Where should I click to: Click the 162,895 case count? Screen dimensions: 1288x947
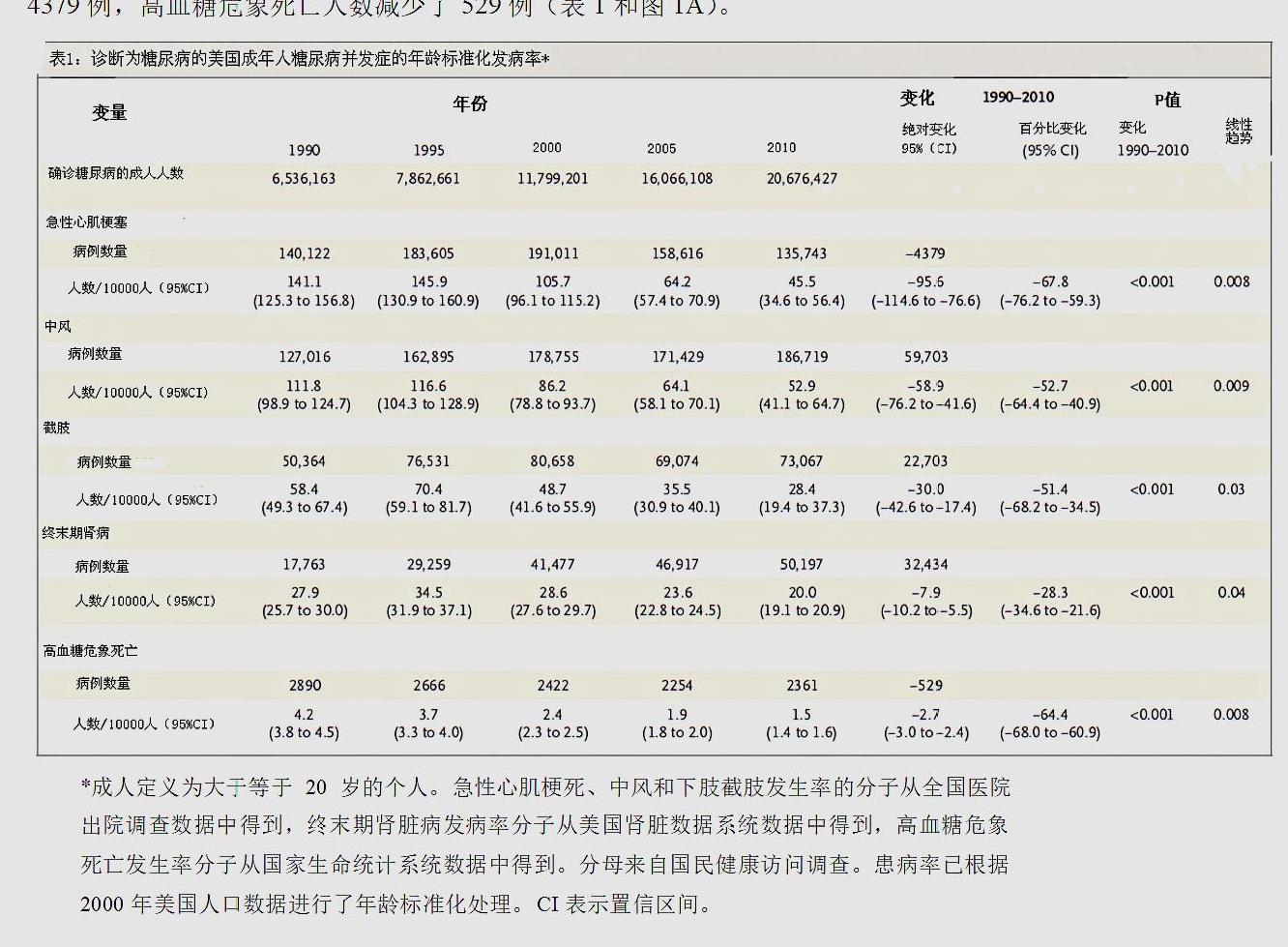pyautogui.click(x=428, y=357)
